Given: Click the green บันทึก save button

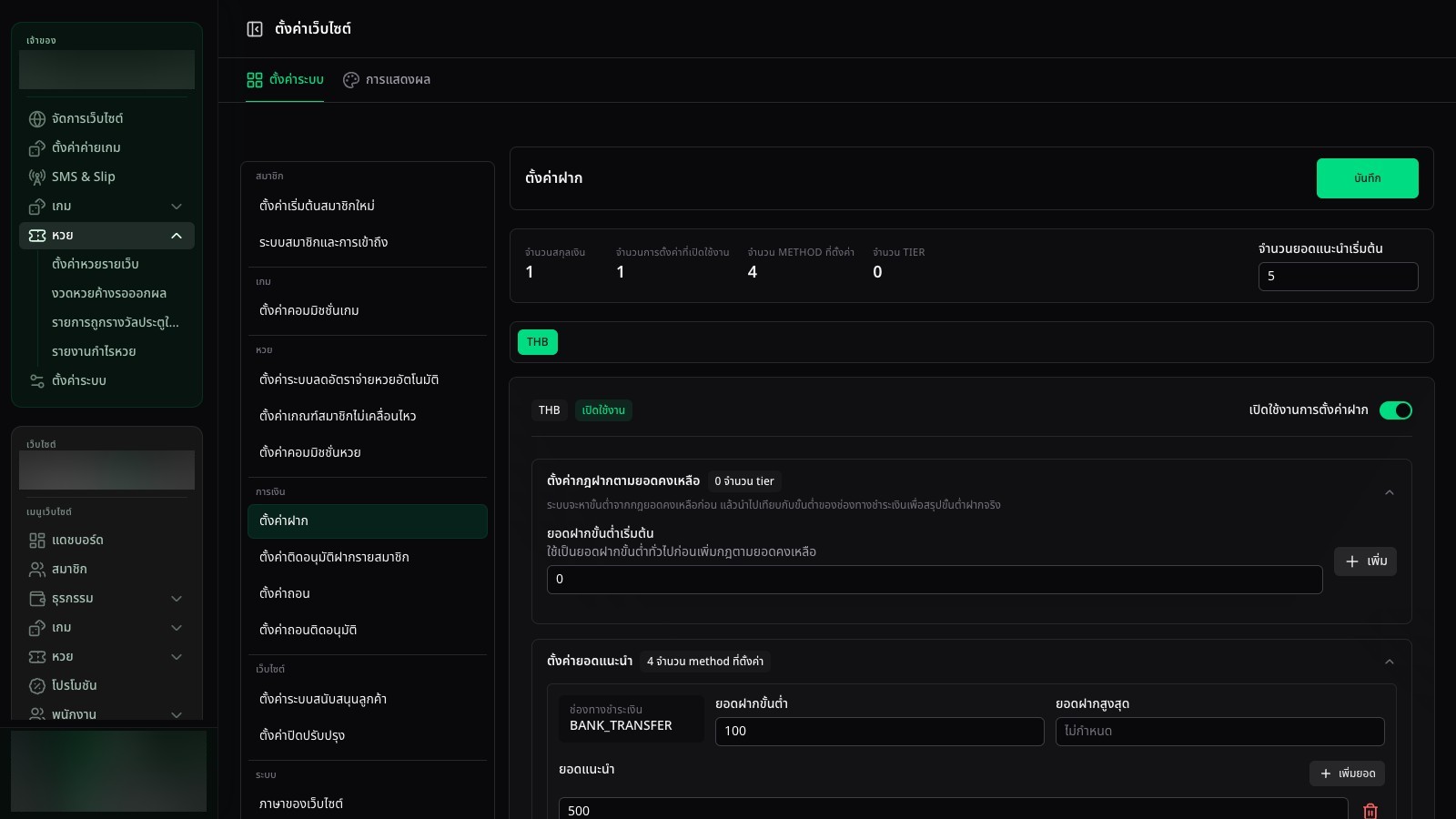Looking at the screenshot, I should (x=1367, y=178).
